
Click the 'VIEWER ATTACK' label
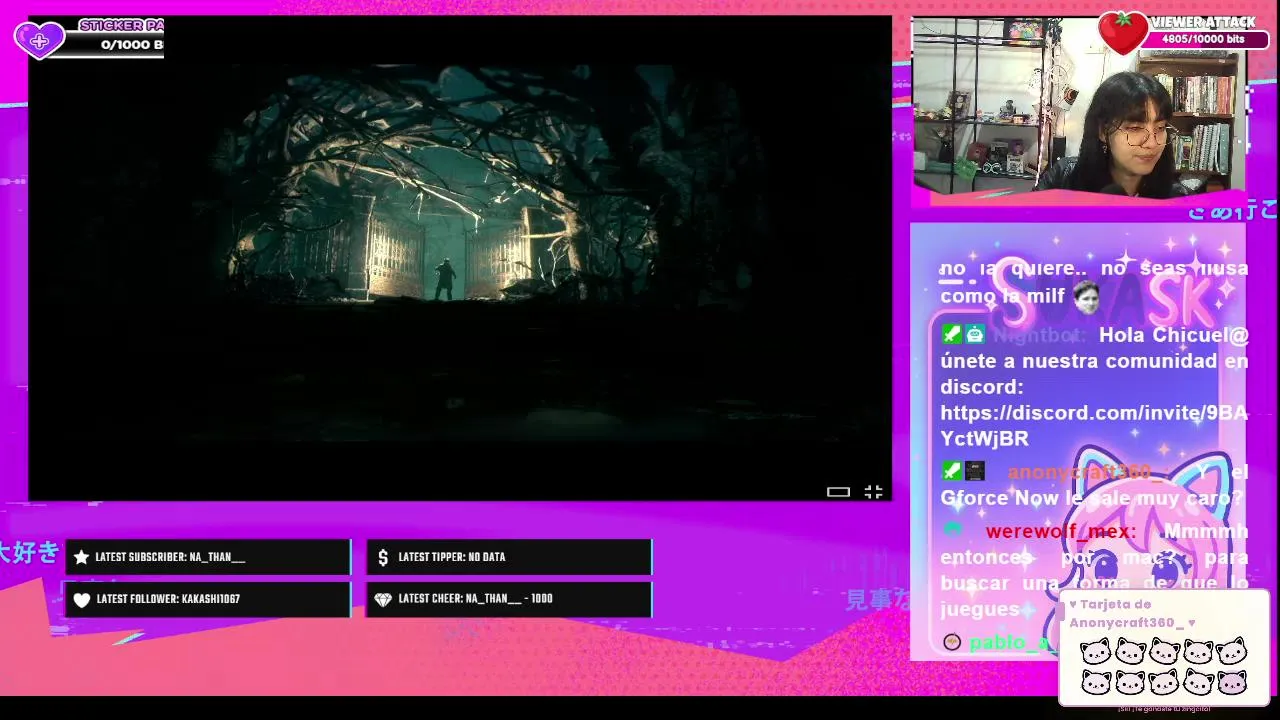point(1203,22)
